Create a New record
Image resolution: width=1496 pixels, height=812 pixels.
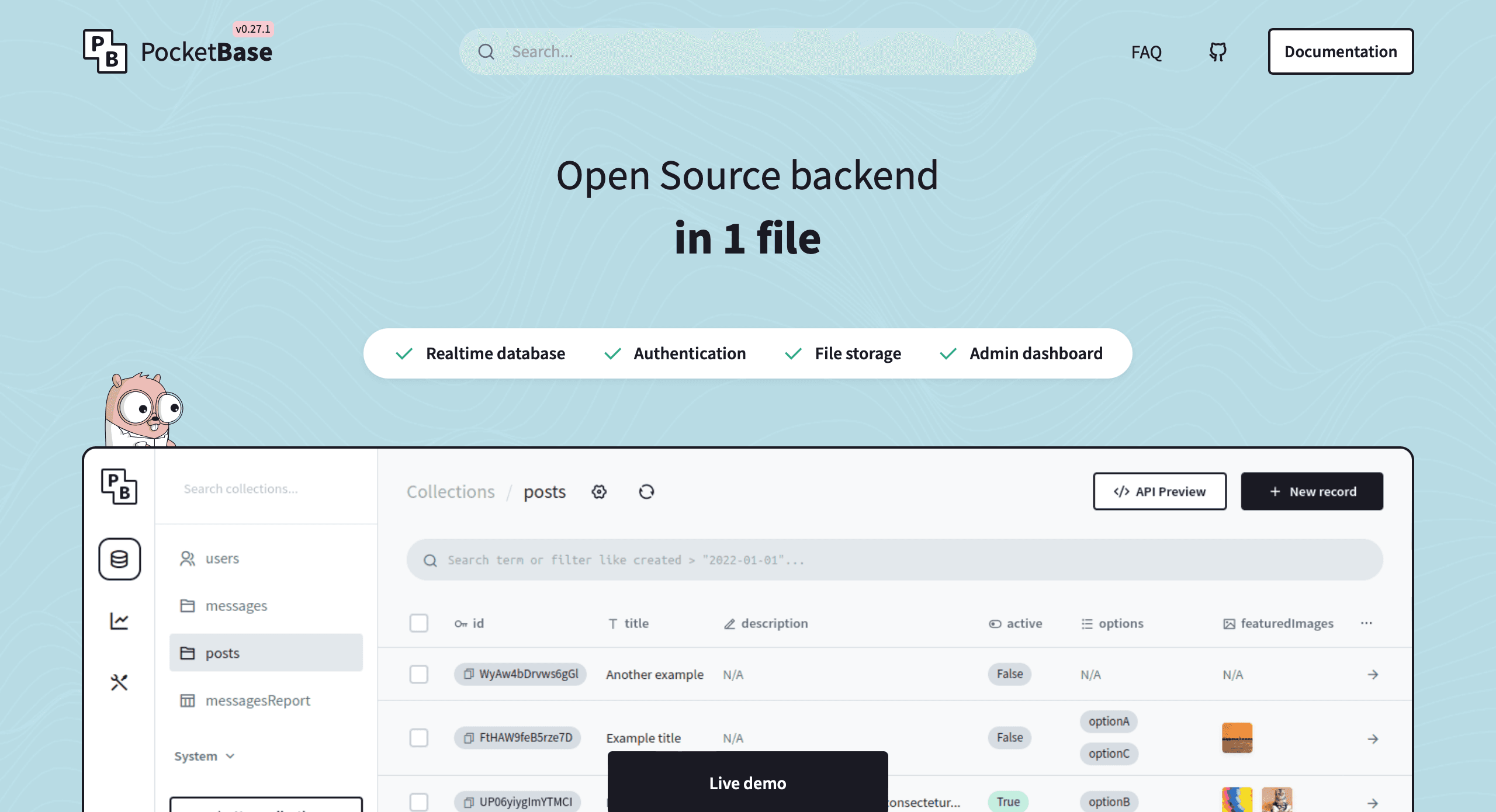point(1312,491)
